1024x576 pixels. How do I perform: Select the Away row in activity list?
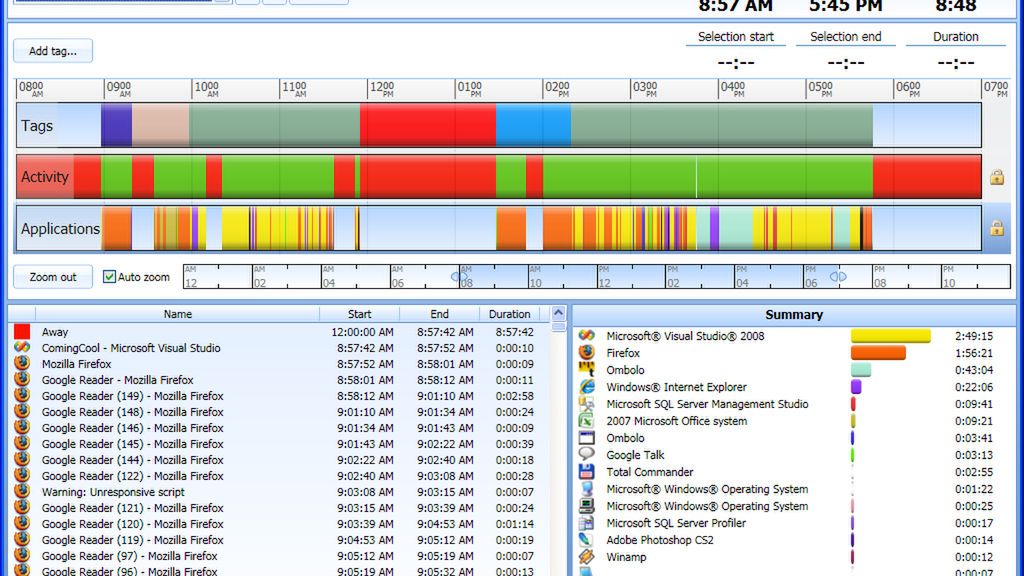click(x=279, y=332)
